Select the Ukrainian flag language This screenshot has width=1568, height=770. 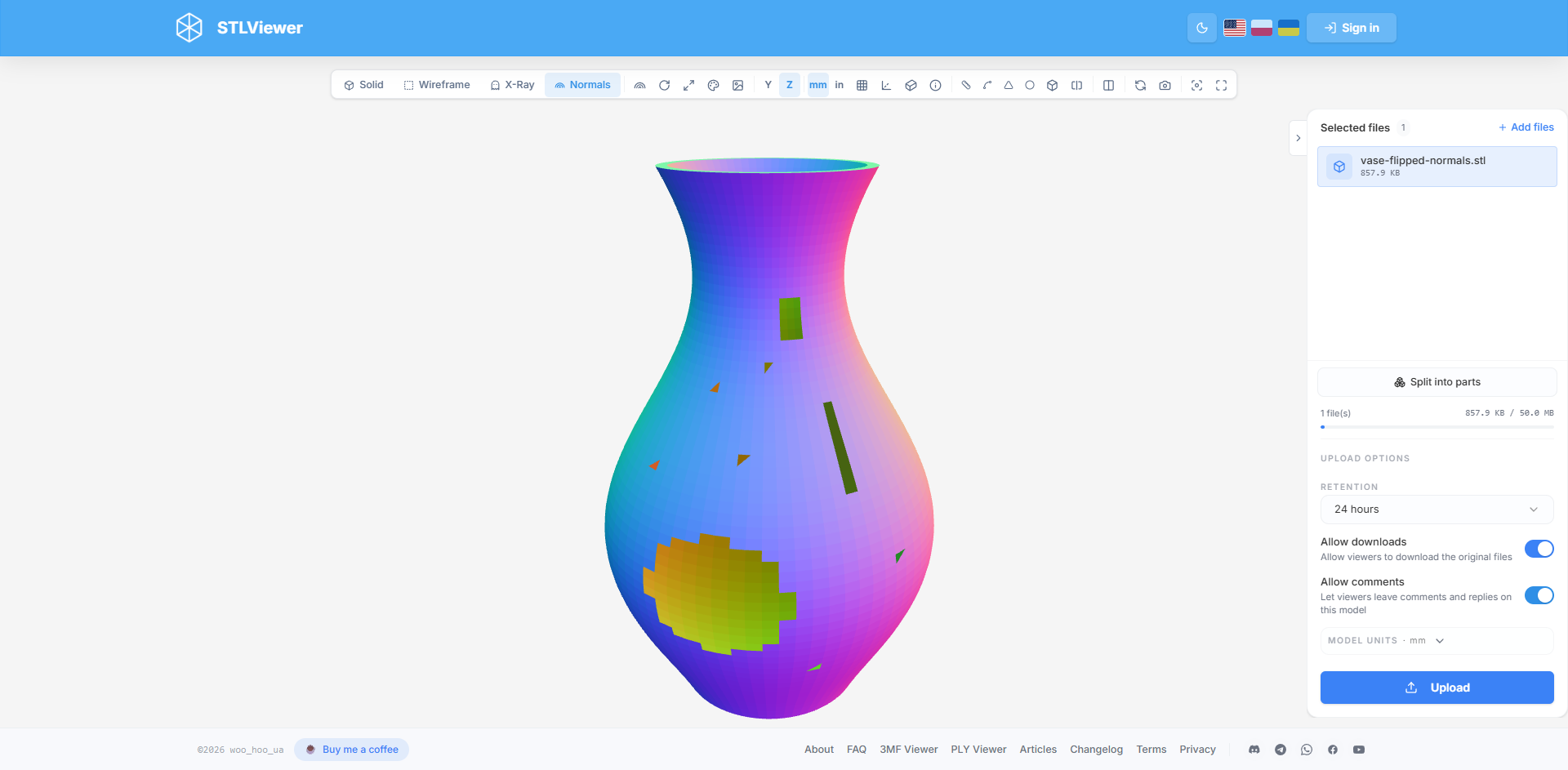click(1289, 28)
